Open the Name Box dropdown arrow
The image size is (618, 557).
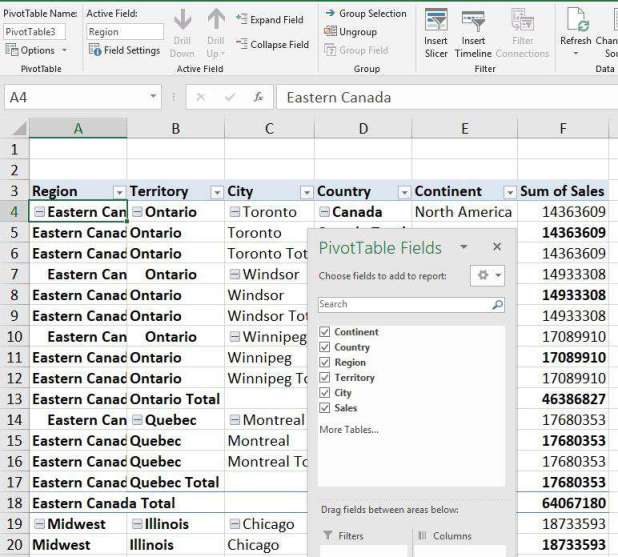[153, 96]
